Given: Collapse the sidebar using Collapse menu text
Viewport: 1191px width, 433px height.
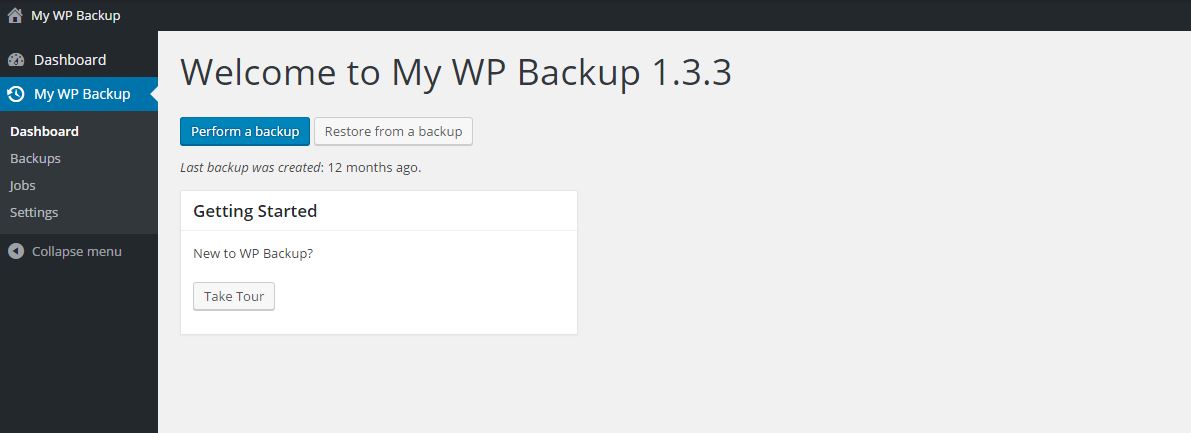Looking at the screenshot, I should pyautogui.click(x=77, y=251).
